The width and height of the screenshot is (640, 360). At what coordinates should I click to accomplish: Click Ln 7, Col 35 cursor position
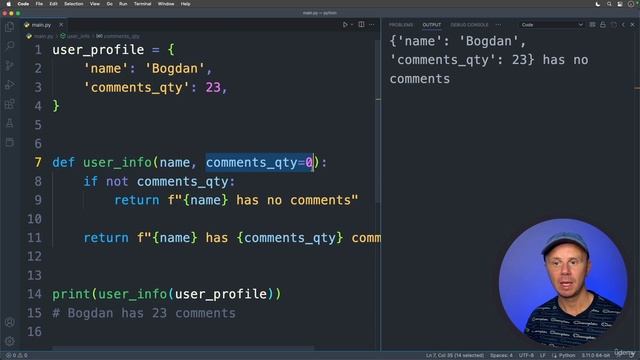coord(455,356)
